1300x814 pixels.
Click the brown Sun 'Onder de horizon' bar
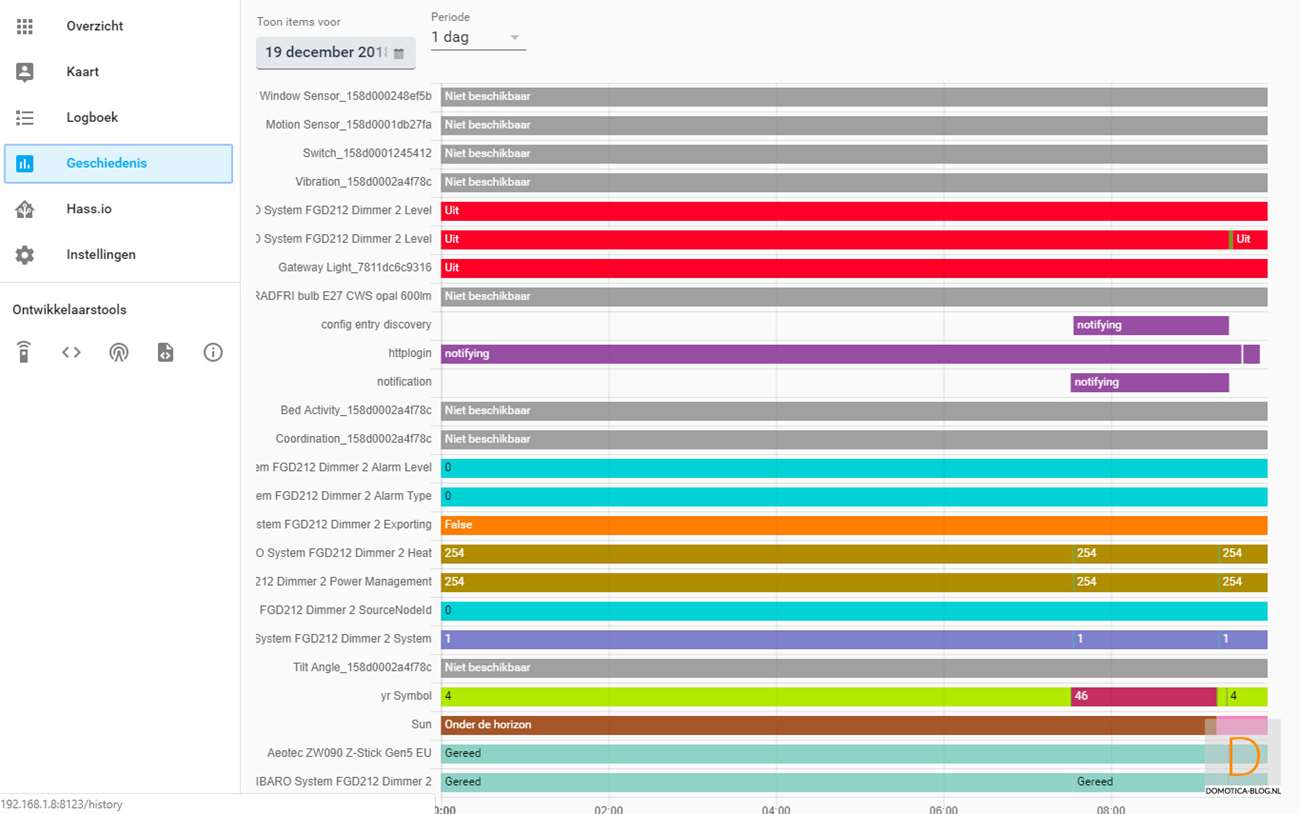pyautogui.click(x=820, y=725)
